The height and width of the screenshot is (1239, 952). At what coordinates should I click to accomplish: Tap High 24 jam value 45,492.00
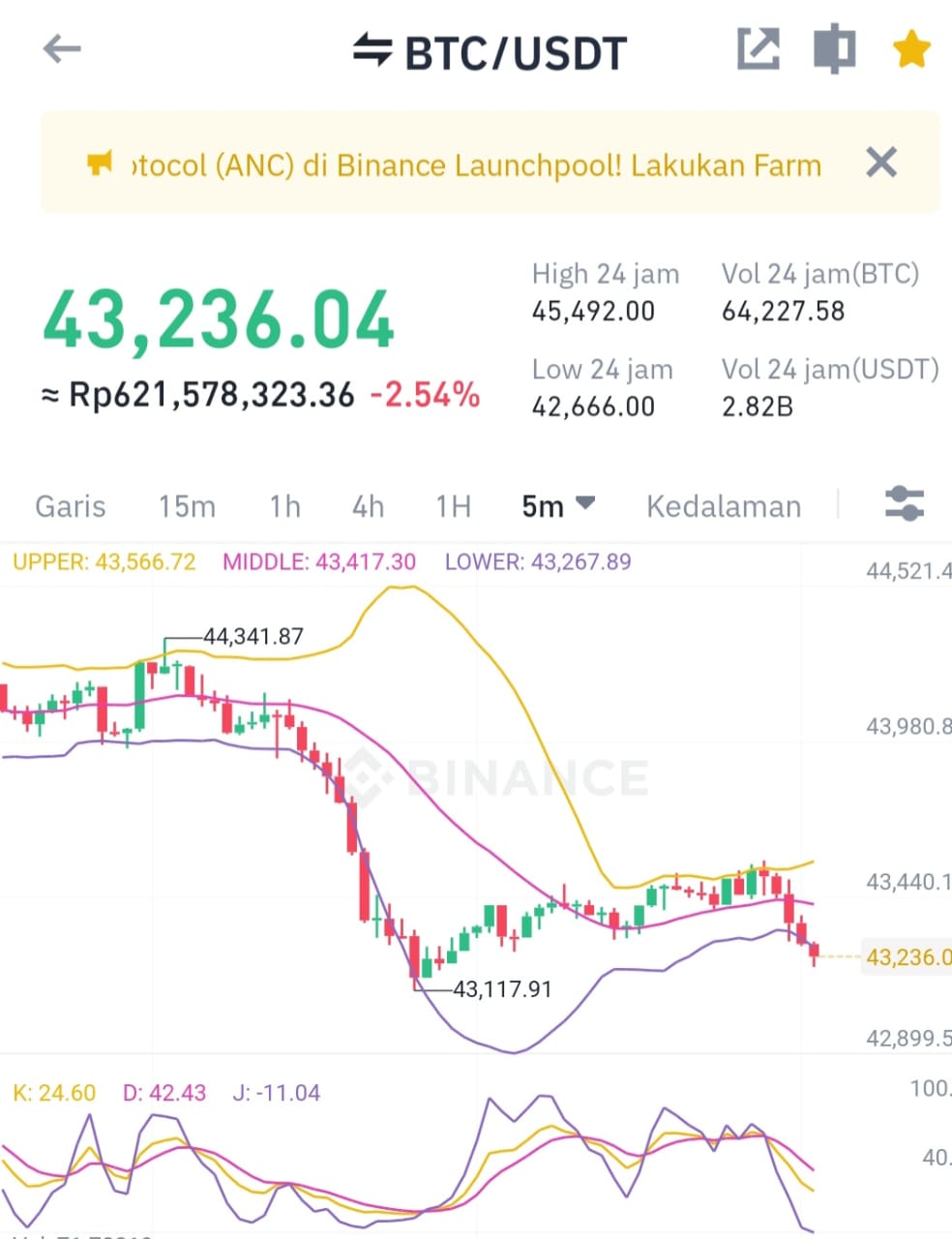coord(593,312)
